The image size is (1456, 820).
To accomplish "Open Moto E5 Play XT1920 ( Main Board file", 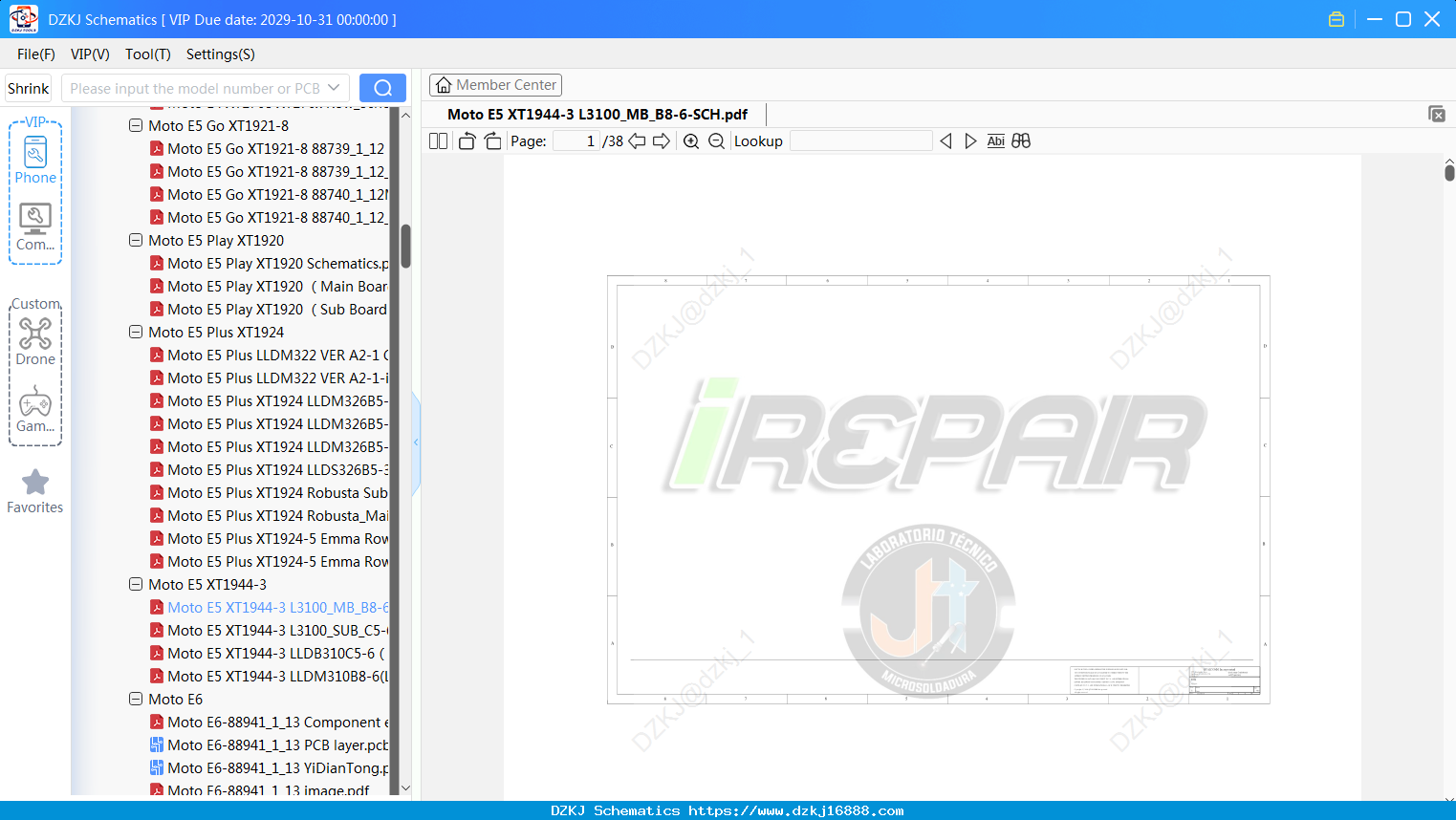I will 277,286.
